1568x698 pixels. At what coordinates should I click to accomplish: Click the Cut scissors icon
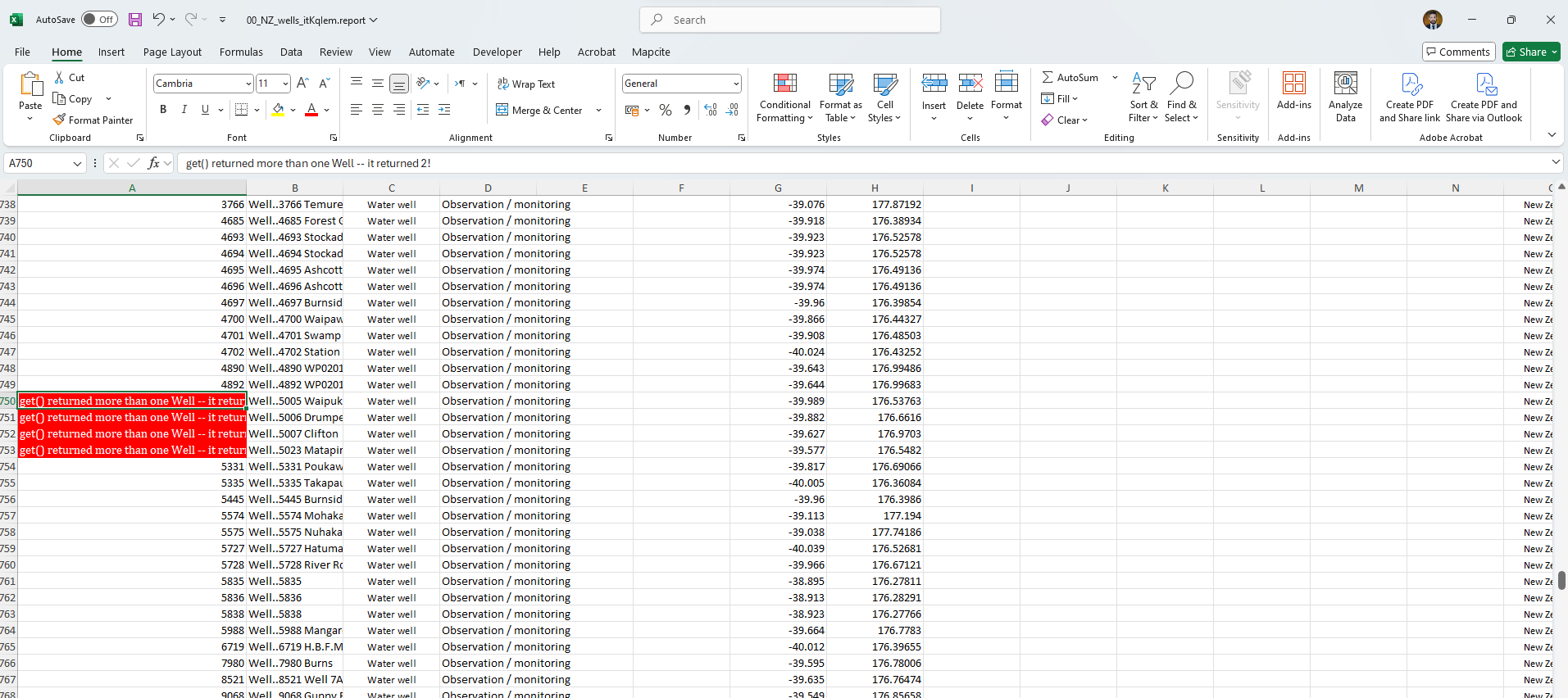click(59, 77)
